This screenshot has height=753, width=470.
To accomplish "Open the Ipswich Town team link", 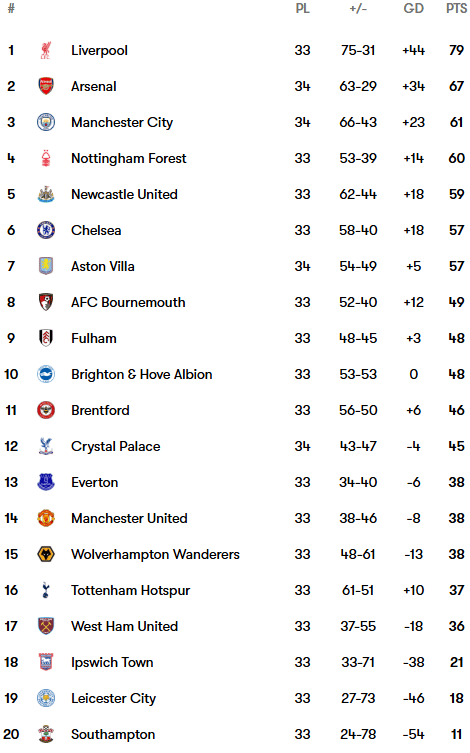I will (x=112, y=663).
